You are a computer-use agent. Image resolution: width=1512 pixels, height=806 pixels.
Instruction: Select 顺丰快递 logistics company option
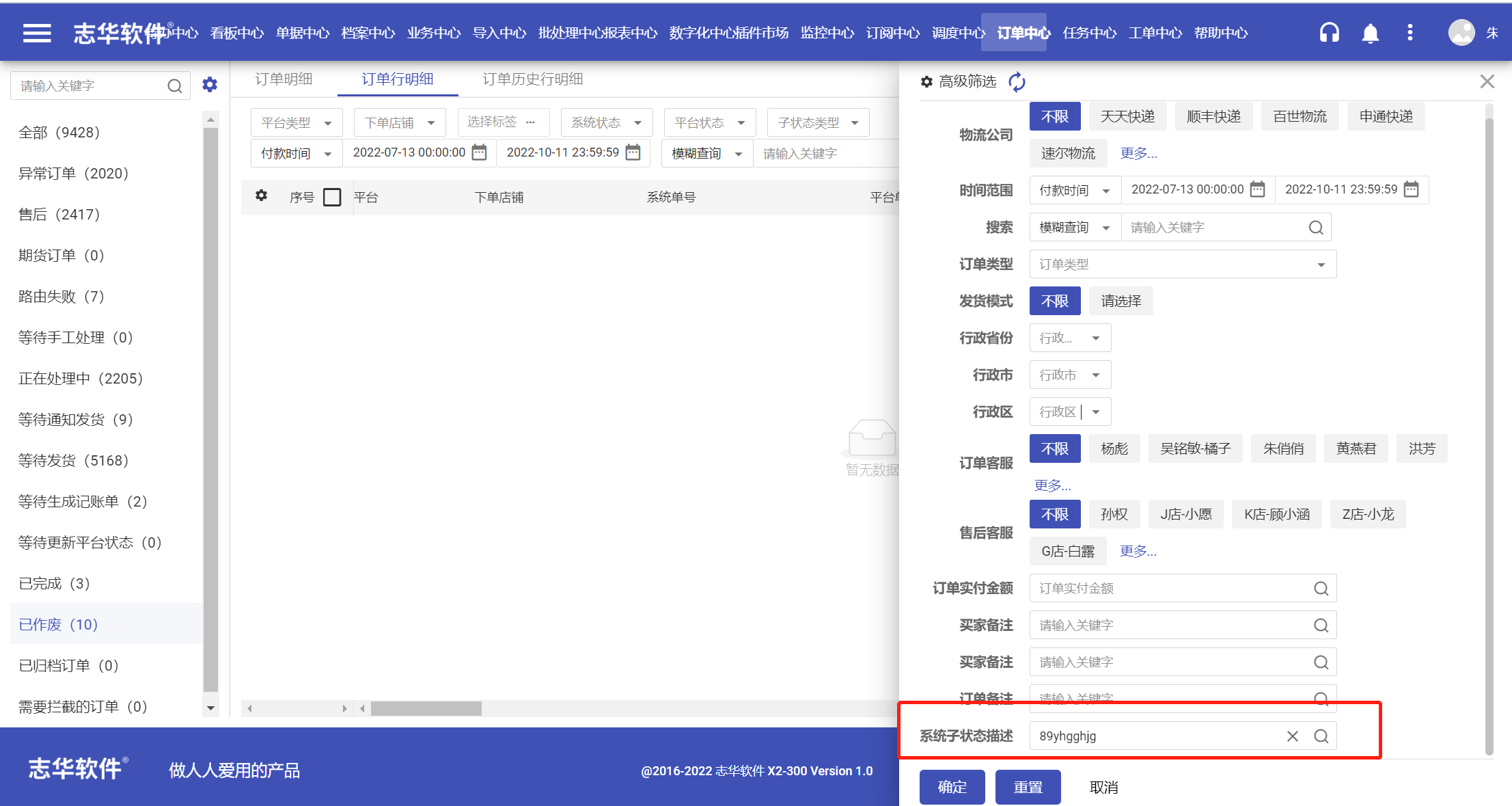pos(1213,117)
